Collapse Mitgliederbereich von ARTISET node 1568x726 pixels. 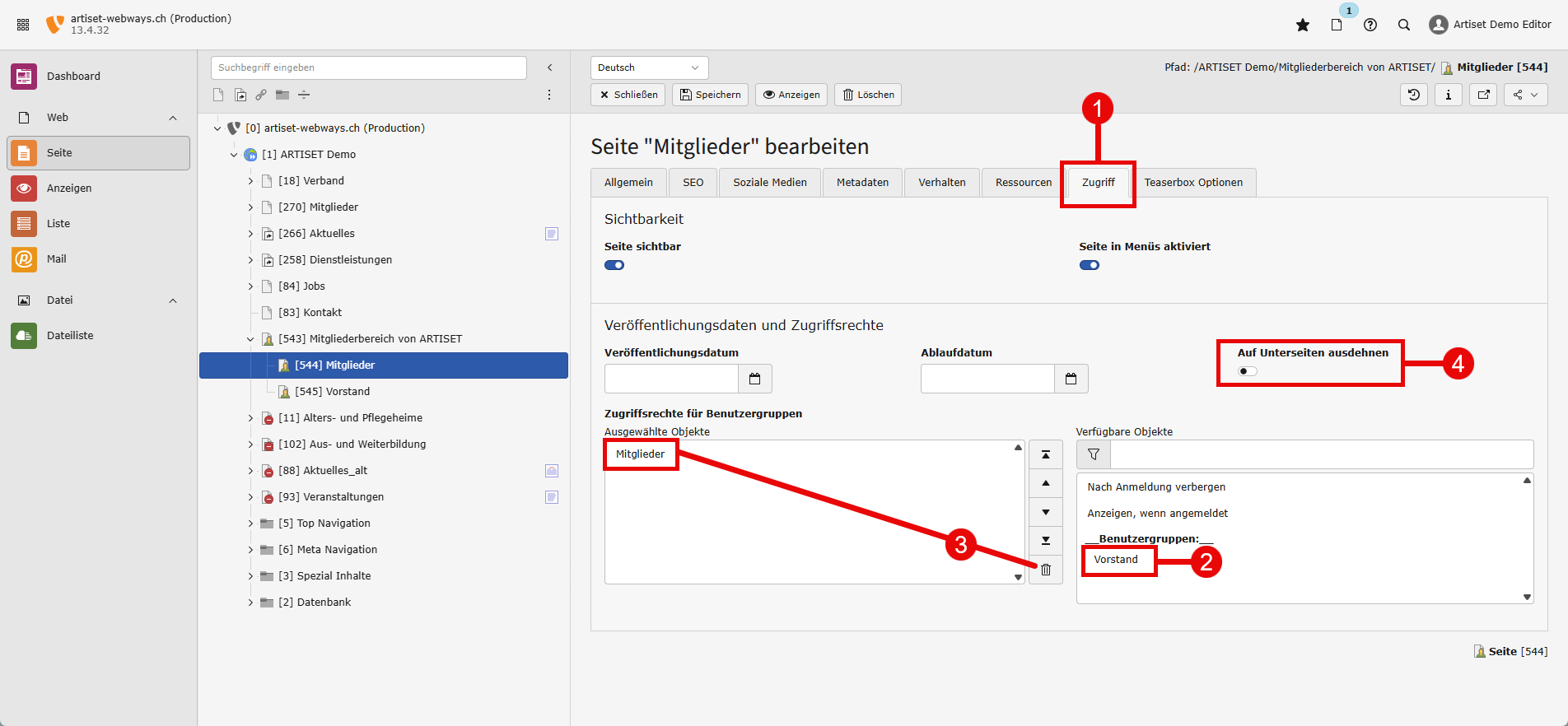click(250, 339)
